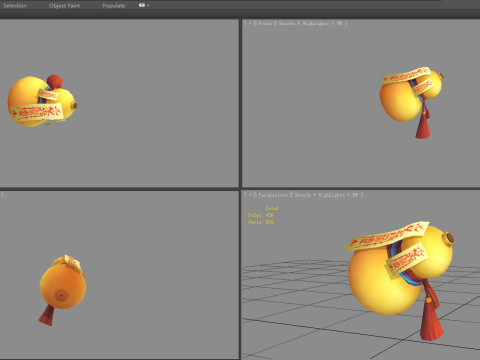Image resolution: width=480 pixels, height=360 pixels.
Task: Open the Populate ribbon tab
Action: click(114, 6)
